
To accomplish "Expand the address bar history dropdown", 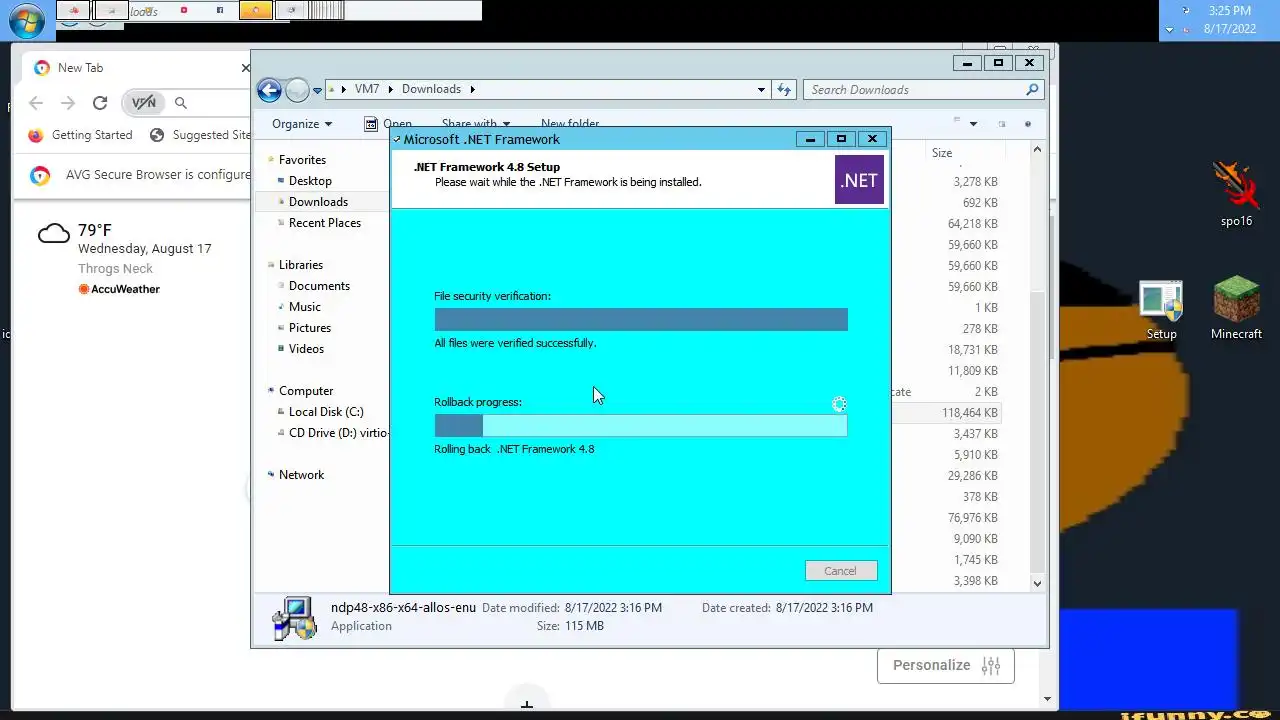I will 761,90.
